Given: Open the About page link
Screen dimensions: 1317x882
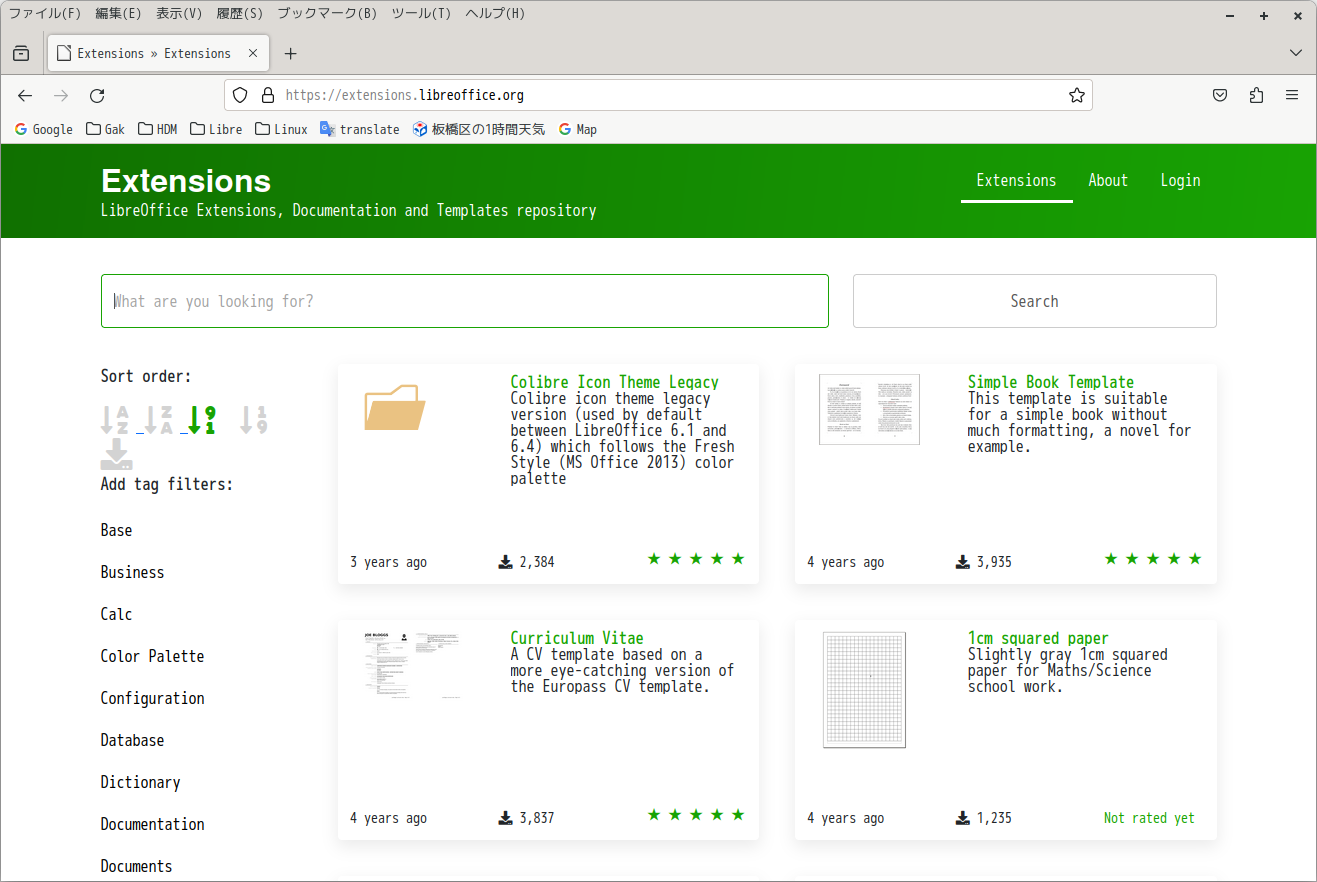Looking at the screenshot, I should 1108,181.
